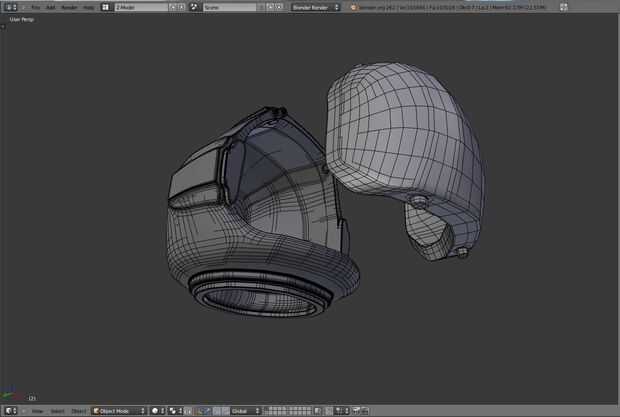
Task: Expand the Blender Render engine dropdown
Action: 315,7
